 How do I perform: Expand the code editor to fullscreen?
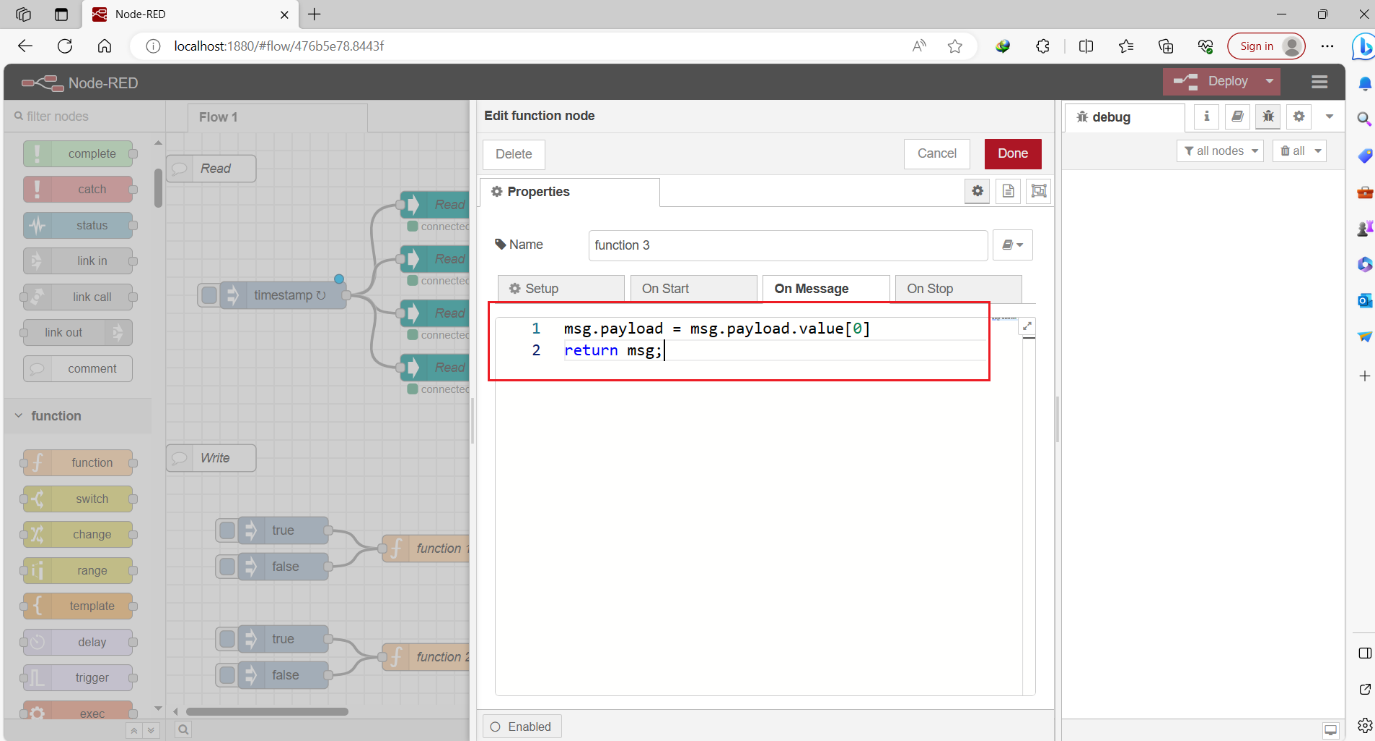tap(1028, 325)
